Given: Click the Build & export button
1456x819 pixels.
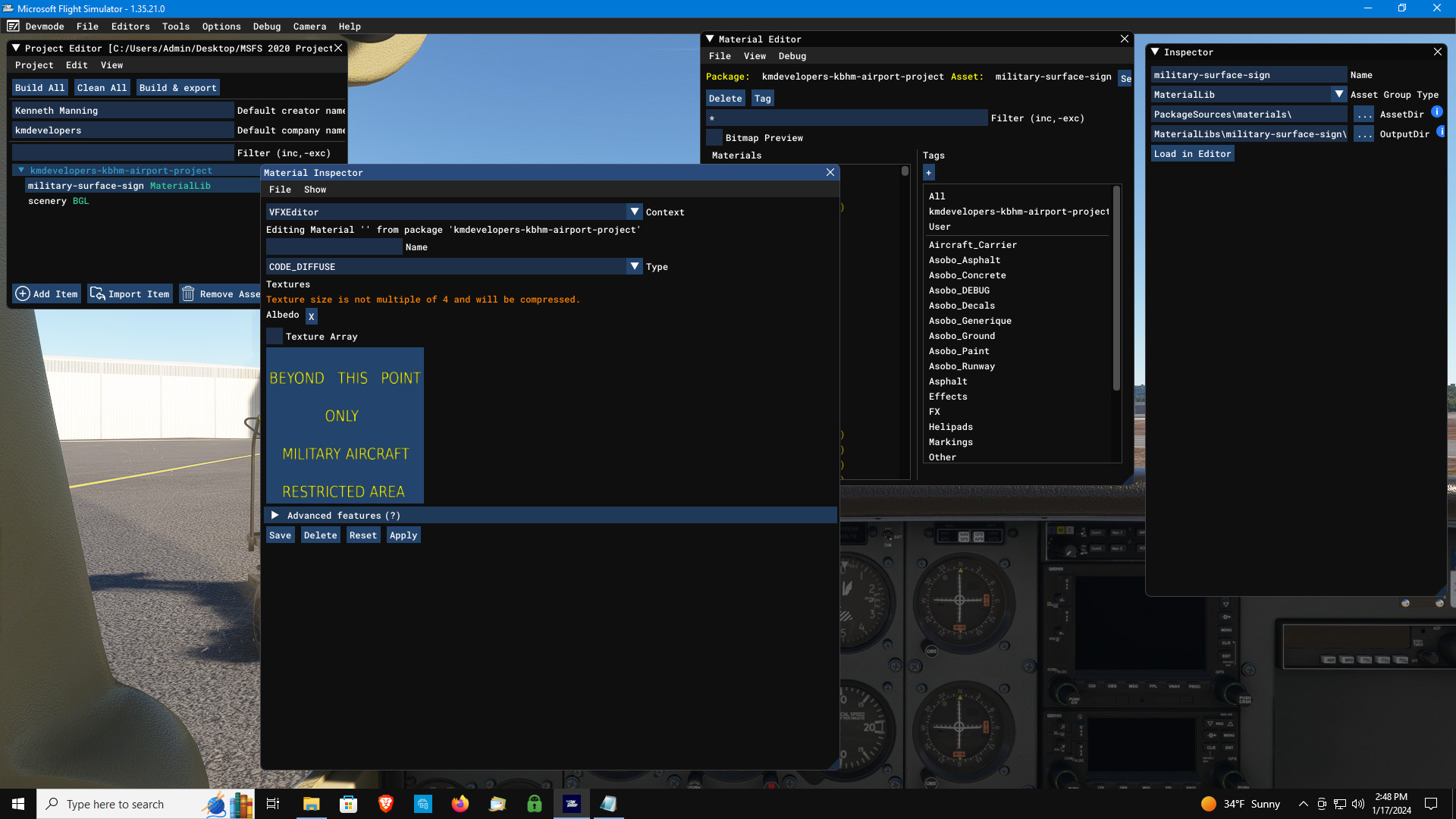Looking at the screenshot, I should point(178,88).
